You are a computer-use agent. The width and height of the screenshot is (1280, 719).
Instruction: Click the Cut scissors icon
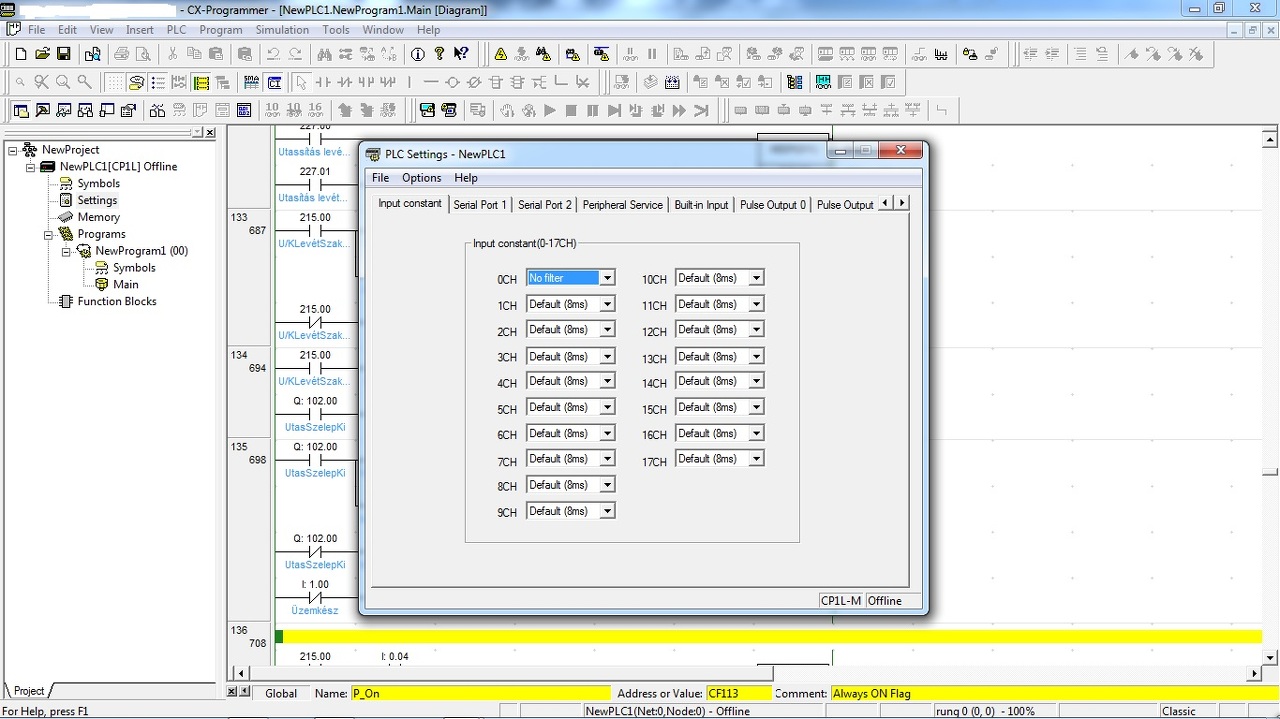173,54
